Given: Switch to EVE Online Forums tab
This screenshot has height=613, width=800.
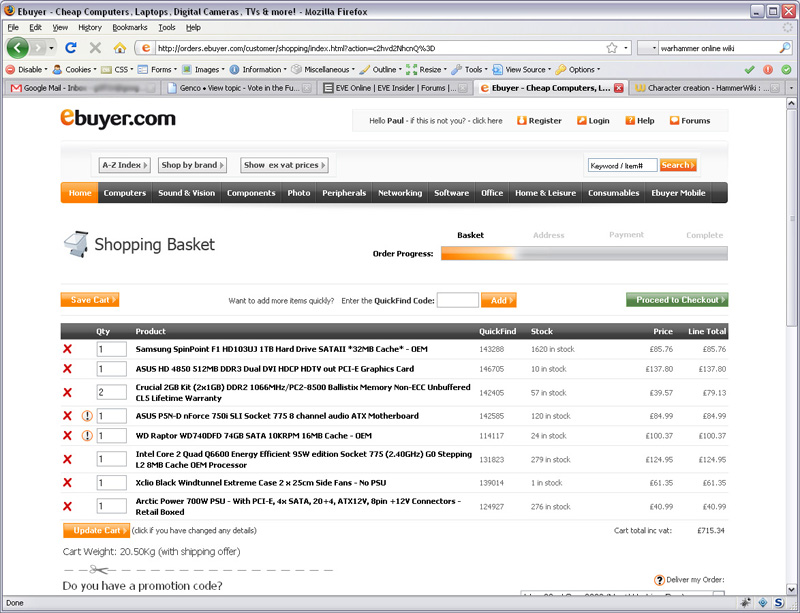Looking at the screenshot, I should pyautogui.click(x=395, y=88).
